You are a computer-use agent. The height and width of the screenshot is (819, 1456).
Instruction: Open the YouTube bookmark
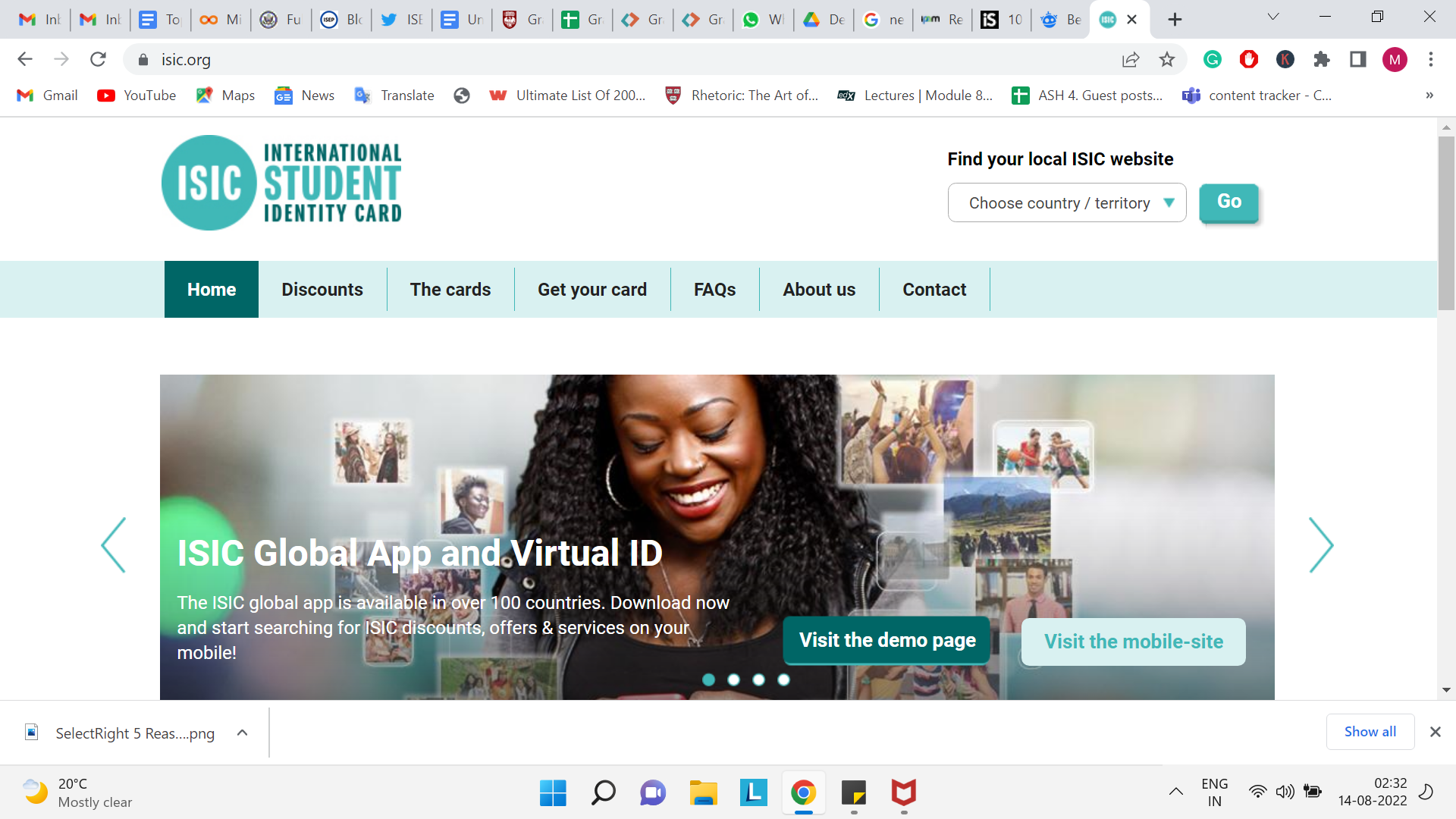[136, 96]
